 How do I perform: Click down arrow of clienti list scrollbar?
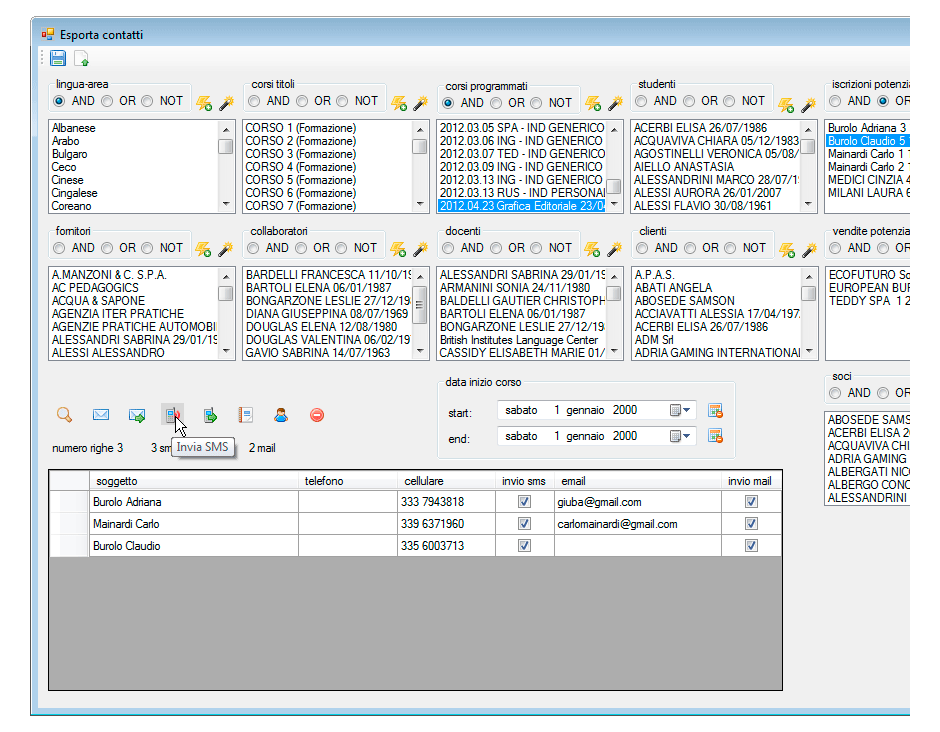(809, 351)
